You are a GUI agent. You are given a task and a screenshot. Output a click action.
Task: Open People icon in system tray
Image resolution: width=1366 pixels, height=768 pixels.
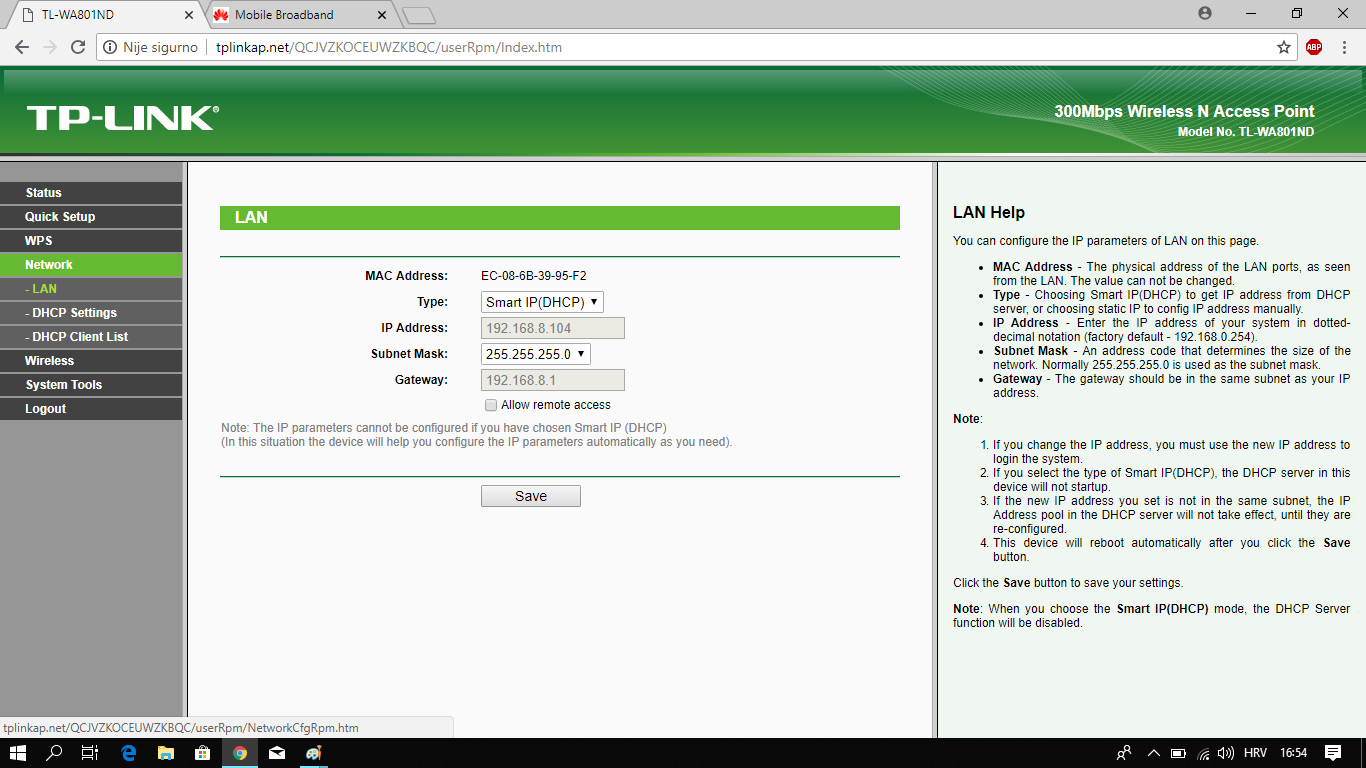pos(1124,753)
